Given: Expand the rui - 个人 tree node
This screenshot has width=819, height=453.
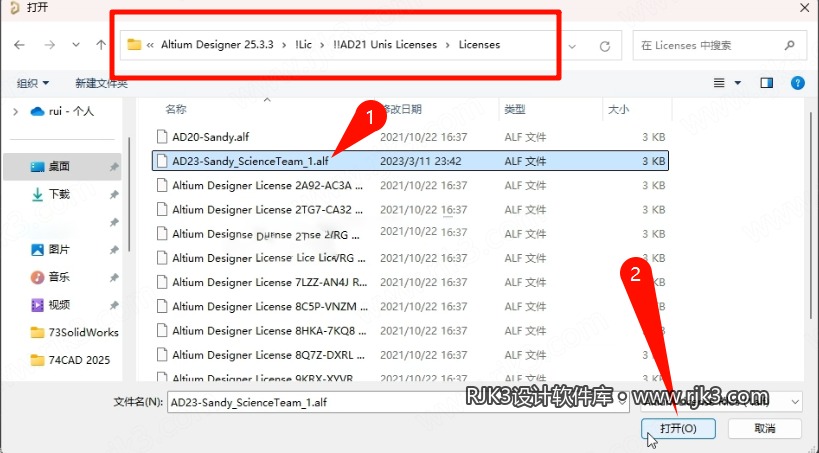Looking at the screenshot, I should click(15, 111).
